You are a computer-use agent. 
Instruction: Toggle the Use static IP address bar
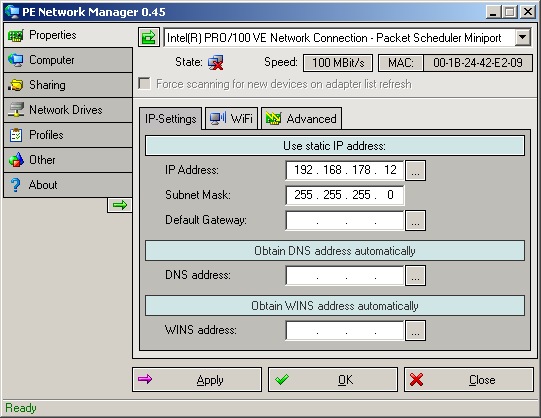coord(335,146)
